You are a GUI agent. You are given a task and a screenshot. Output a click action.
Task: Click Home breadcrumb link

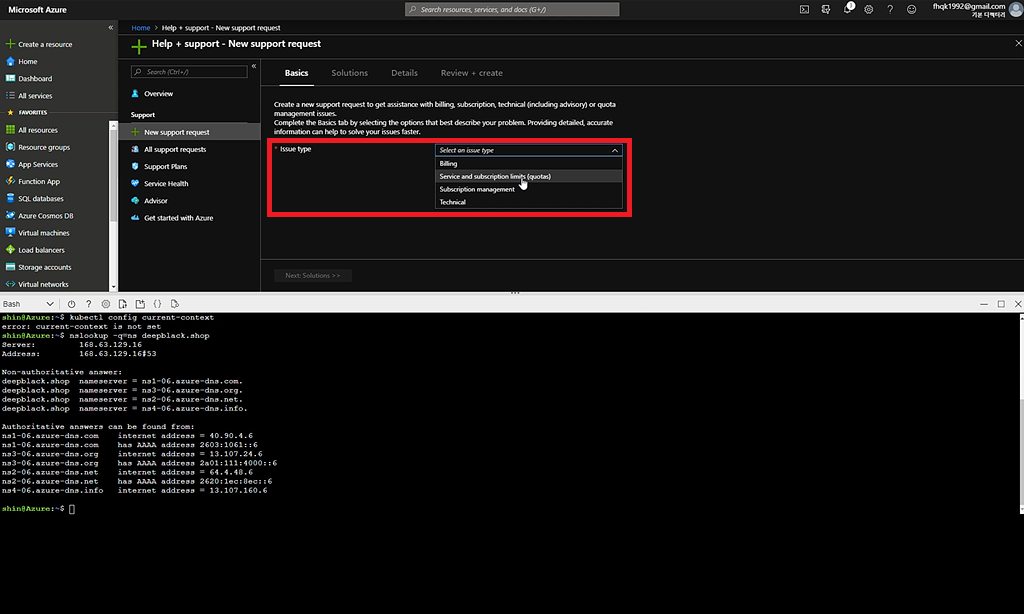tap(141, 28)
